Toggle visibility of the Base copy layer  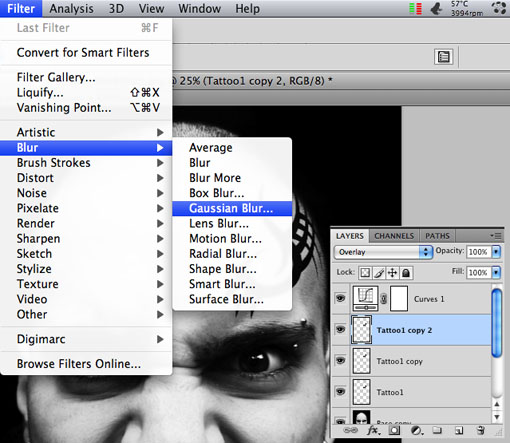[x=340, y=421]
